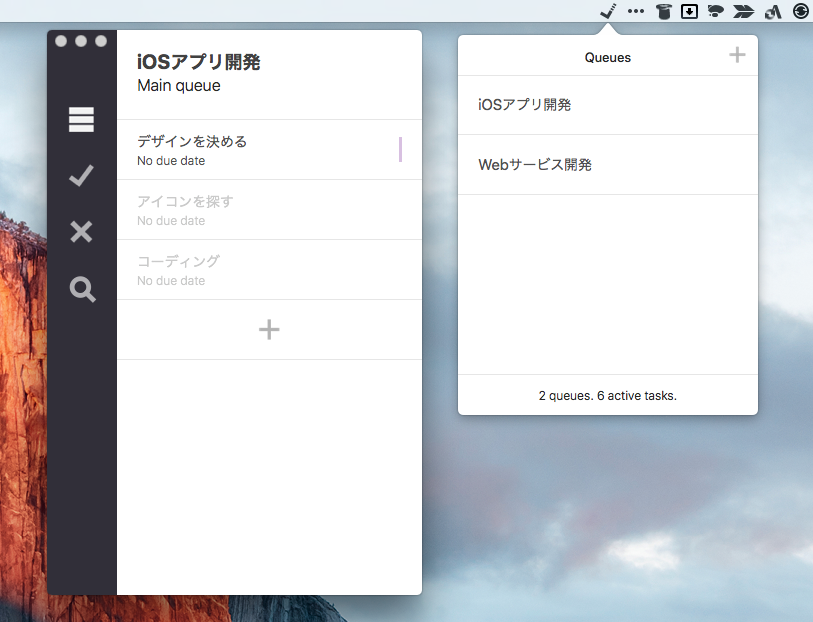
Task: Click the purple marker on デザインを決める
Action: (x=400, y=149)
